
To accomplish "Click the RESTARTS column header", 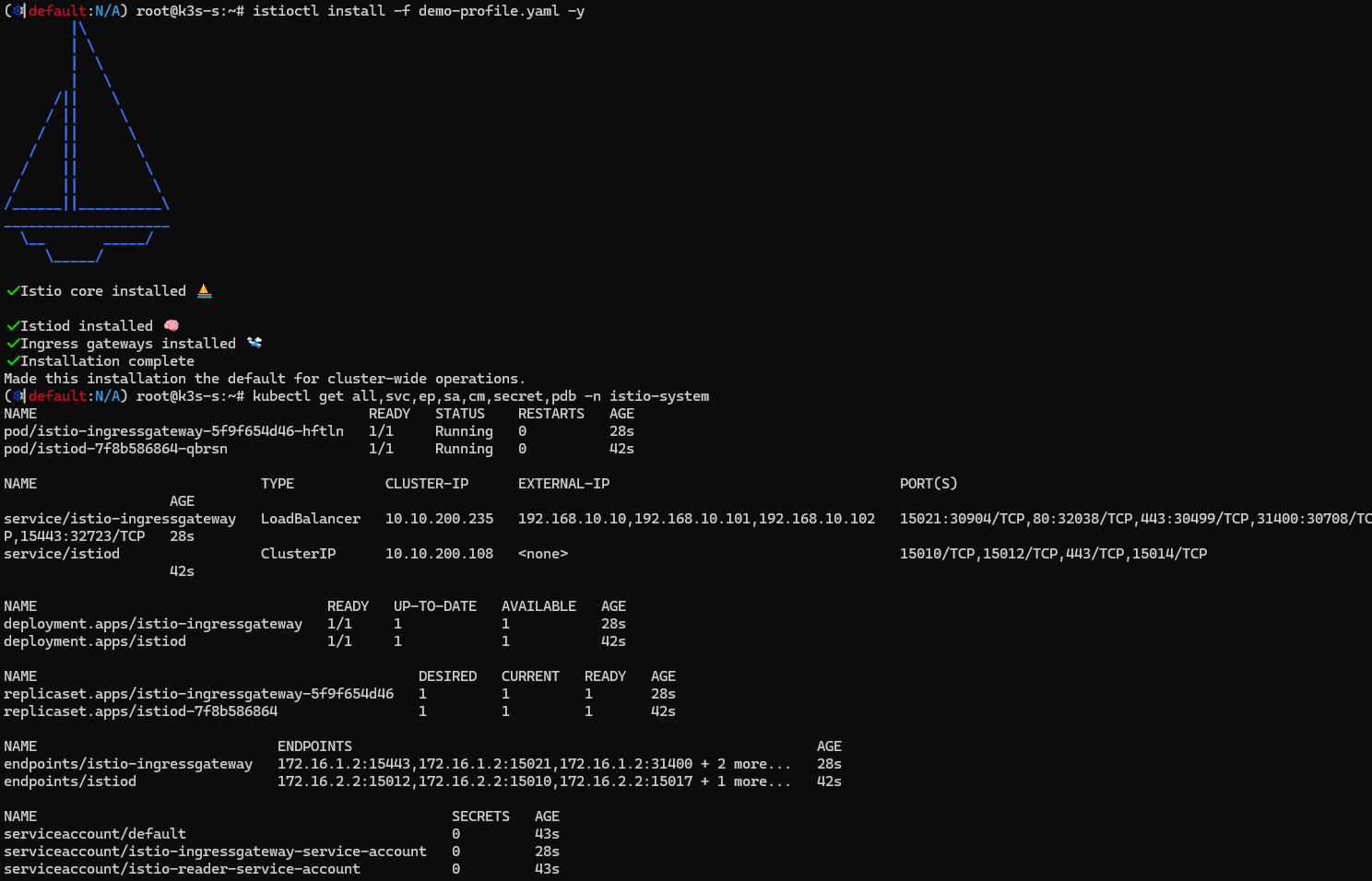I will point(551,414).
